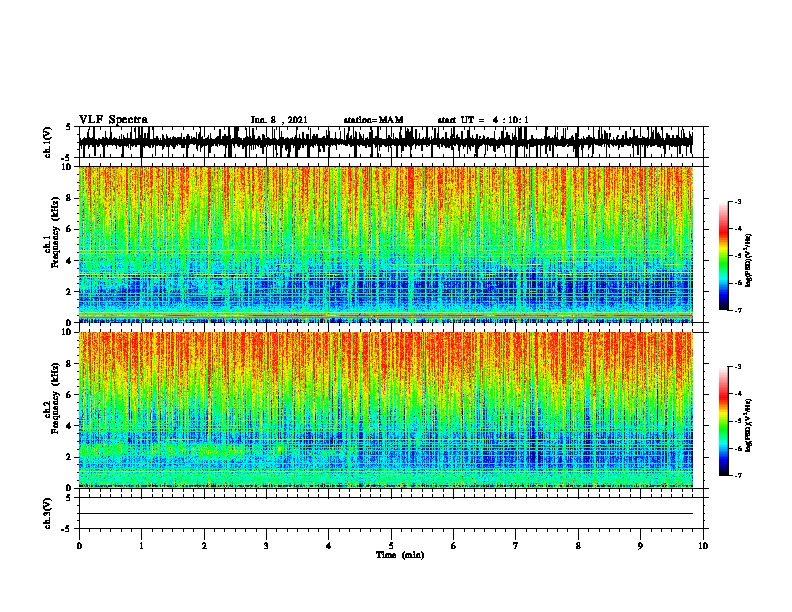The width and height of the screenshot is (792, 612).
Task: Click the '-5' tick on ch.3(V) axis
Action: pyautogui.click(x=68, y=529)
